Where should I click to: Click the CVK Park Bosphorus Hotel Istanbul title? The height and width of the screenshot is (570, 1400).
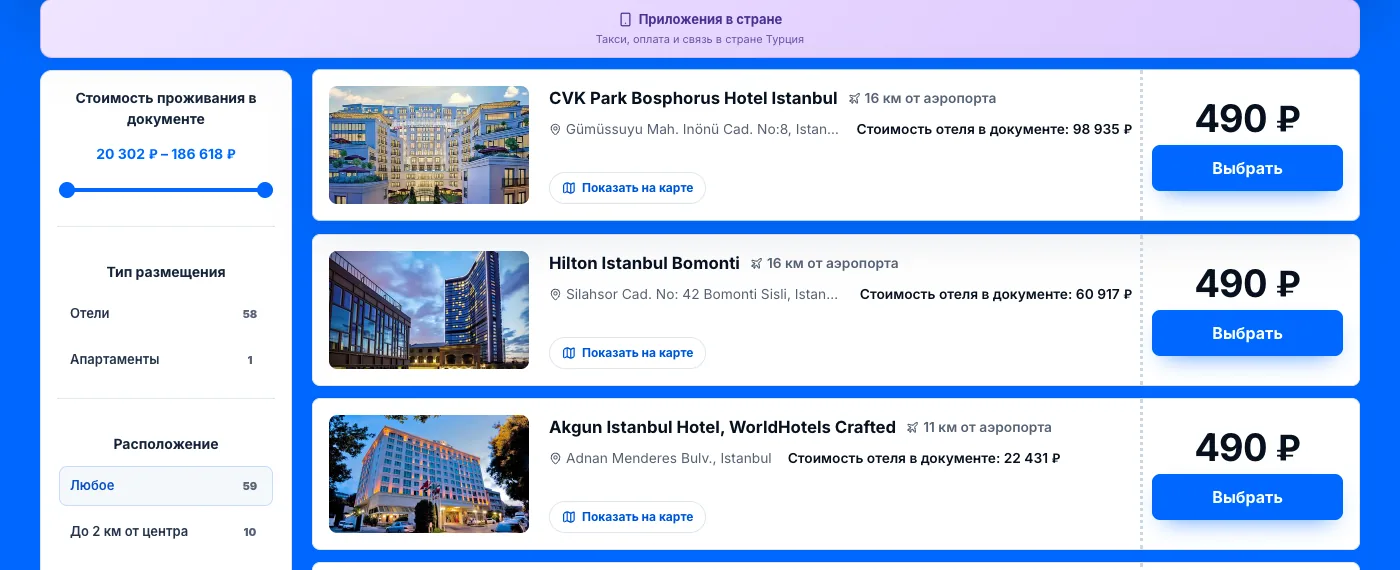[x=693, y=98]
